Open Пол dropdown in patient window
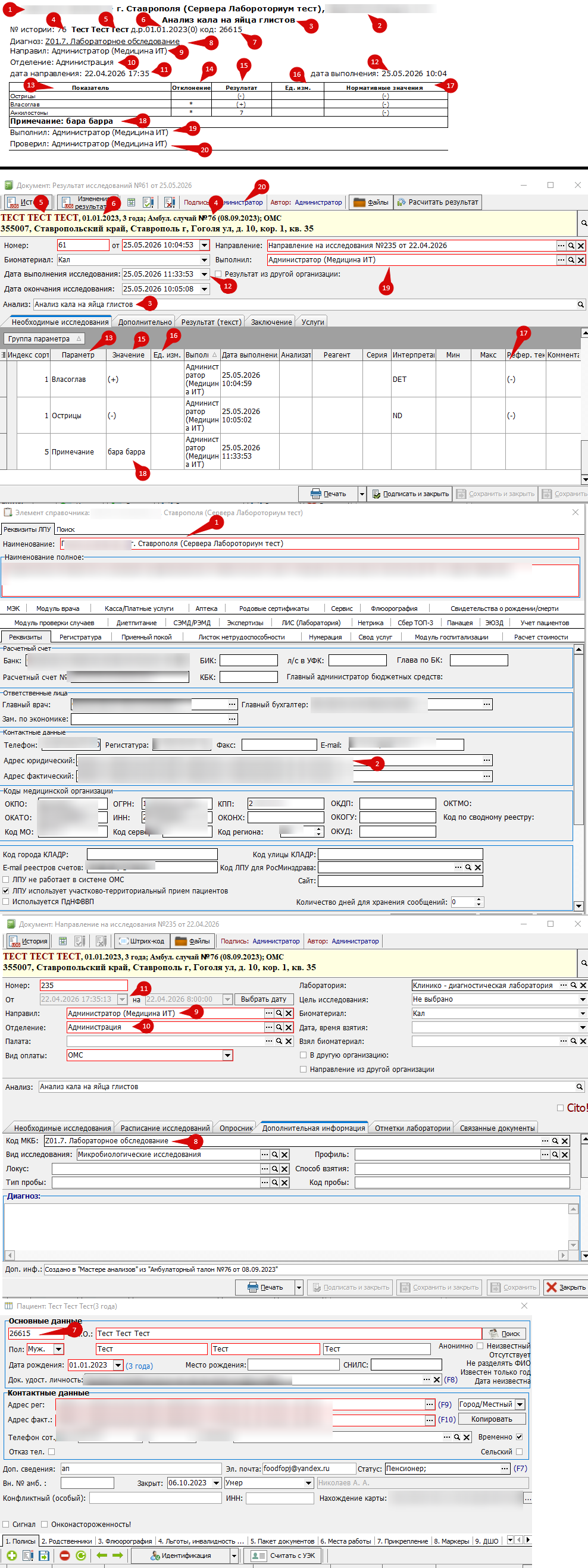The image size is (588, 1568). point(58,1349)
